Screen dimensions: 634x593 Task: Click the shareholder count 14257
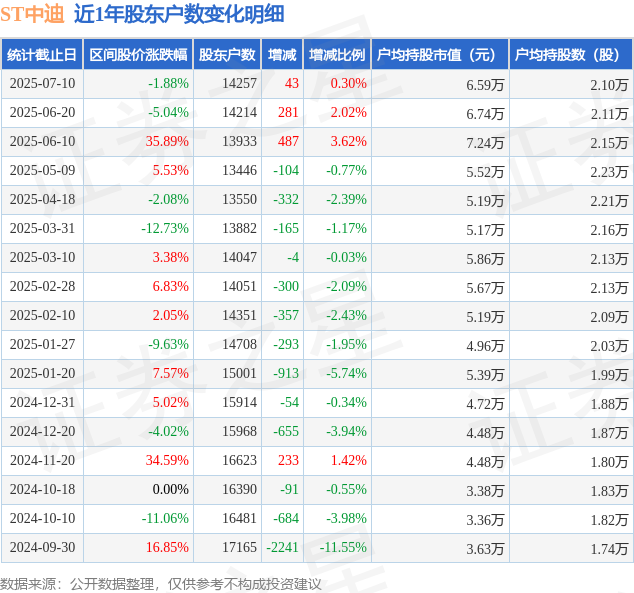239,83
